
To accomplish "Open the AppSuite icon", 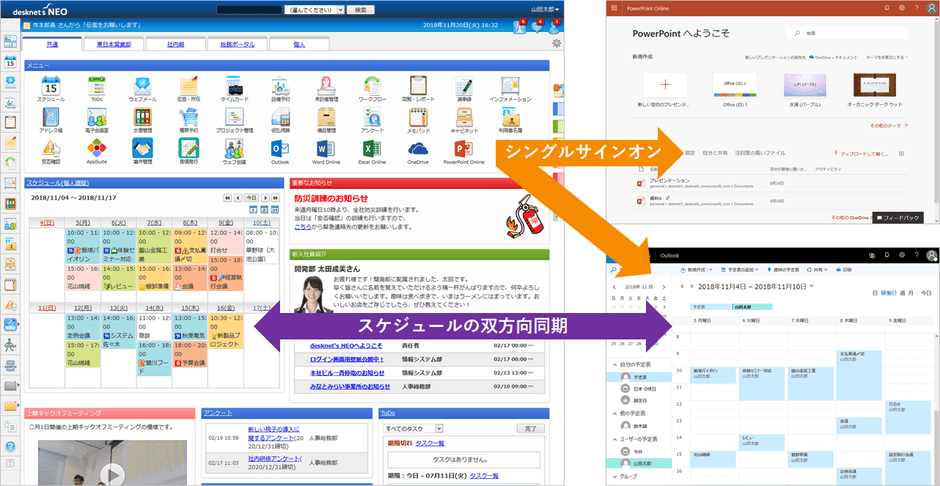I will [x=95, y=146].
